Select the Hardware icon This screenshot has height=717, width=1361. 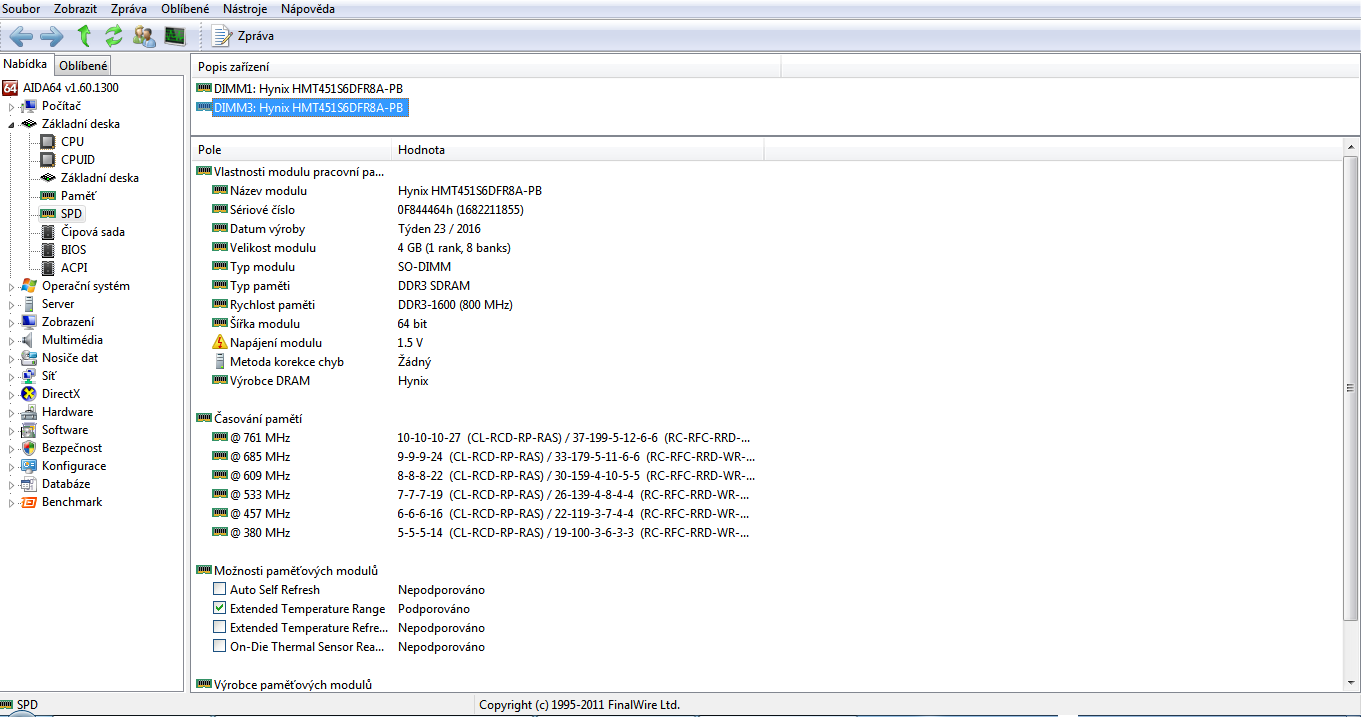[x=28, y=412]
